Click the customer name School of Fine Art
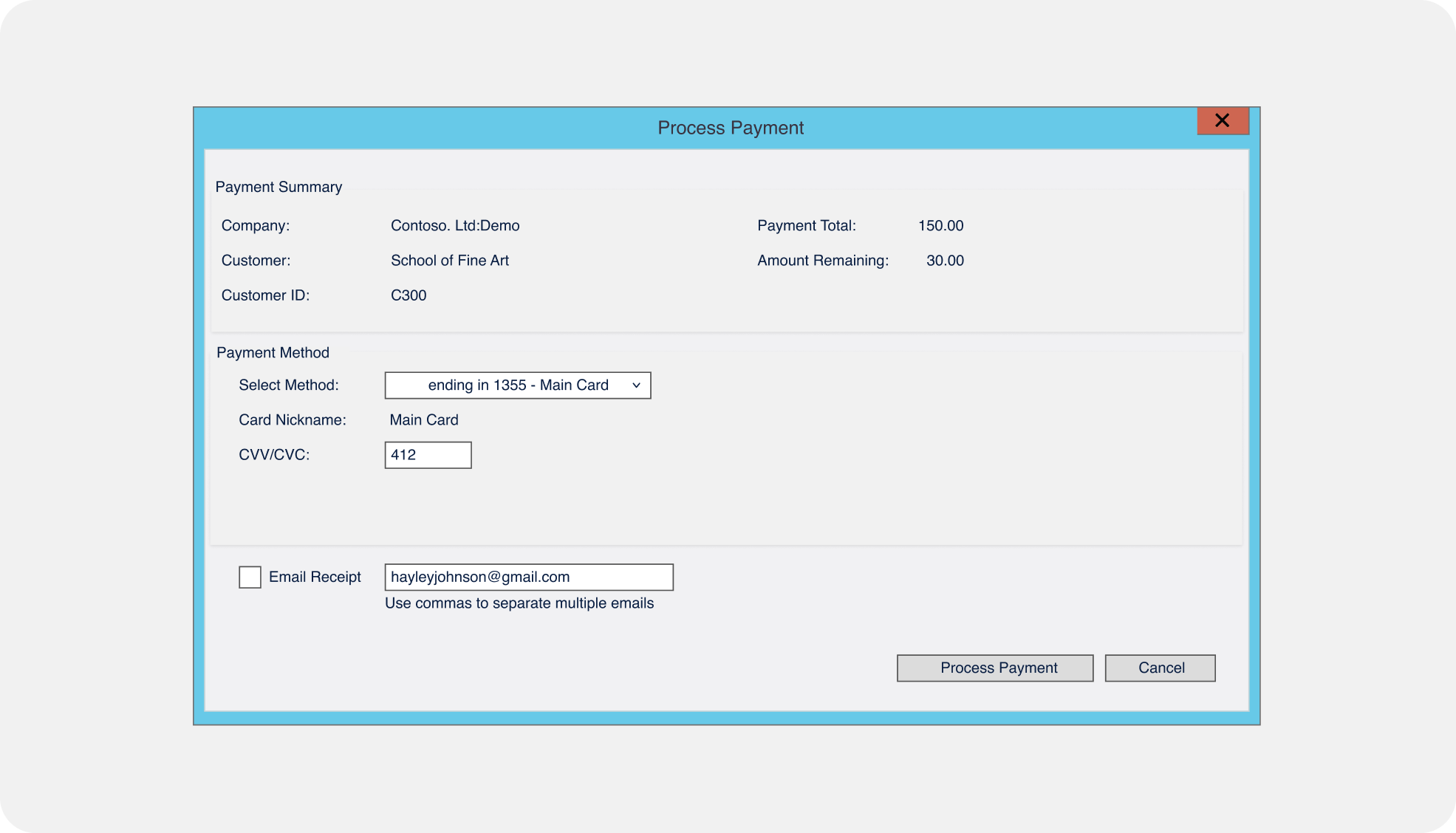 tap(449, 260)
